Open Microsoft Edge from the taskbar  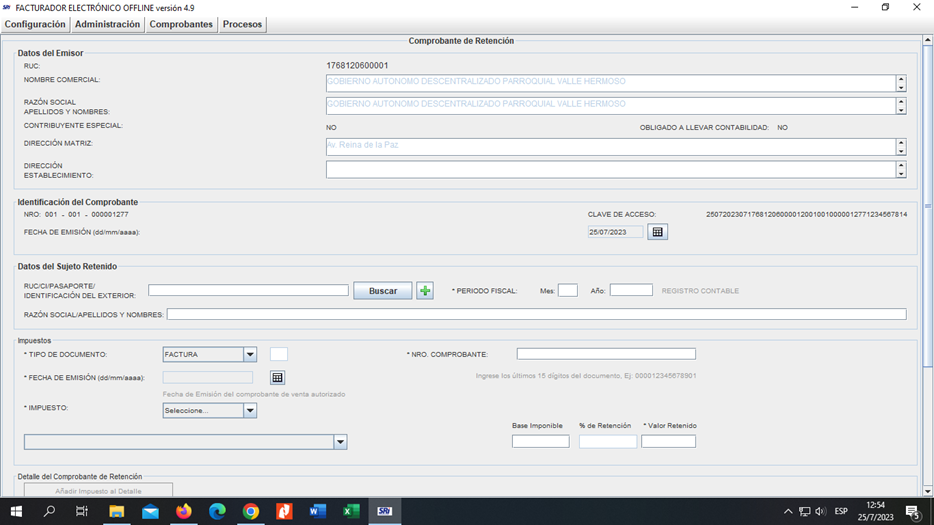[217, 511]
